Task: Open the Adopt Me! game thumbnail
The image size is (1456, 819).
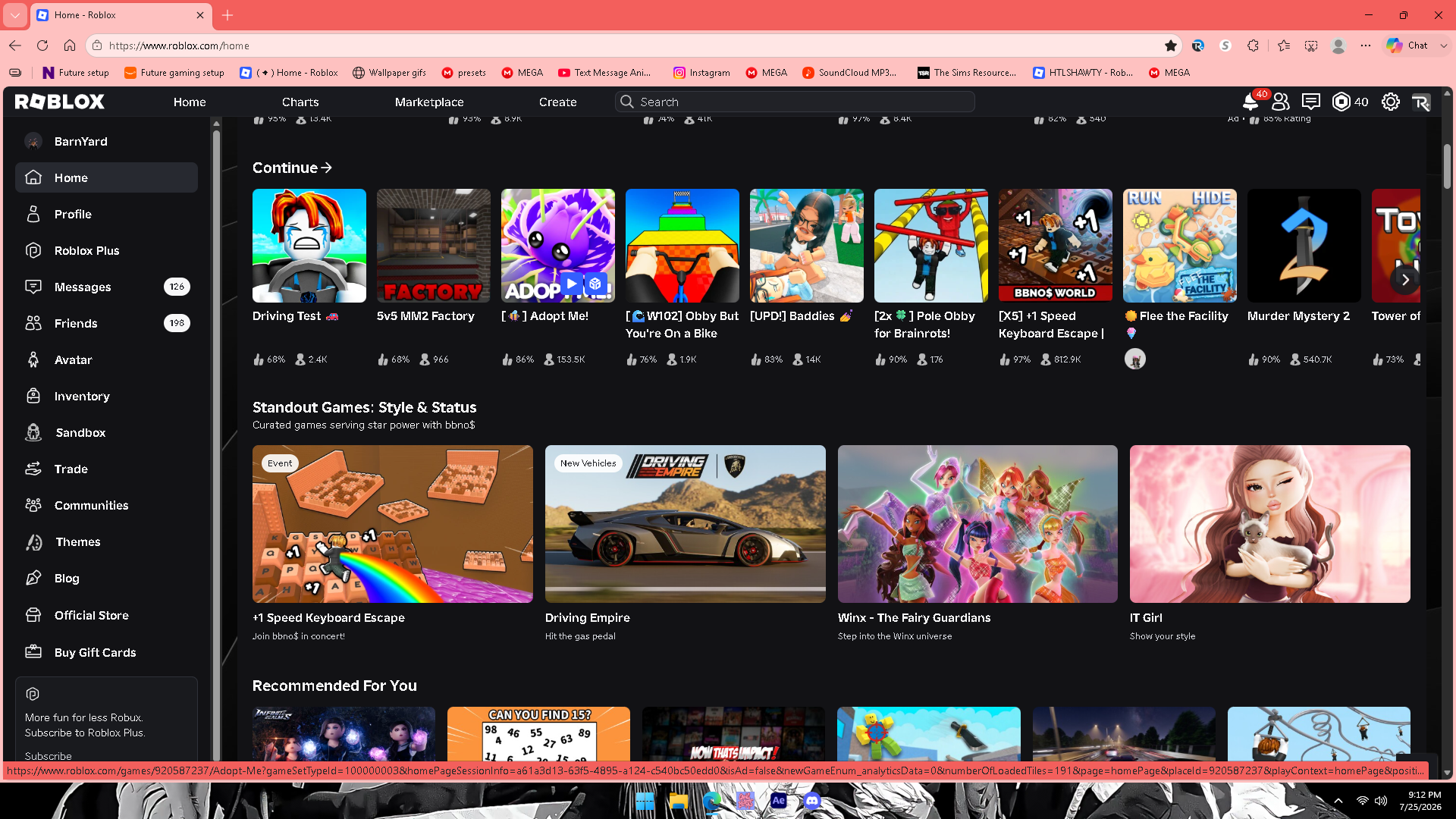Action: click(x=558, y=246)
